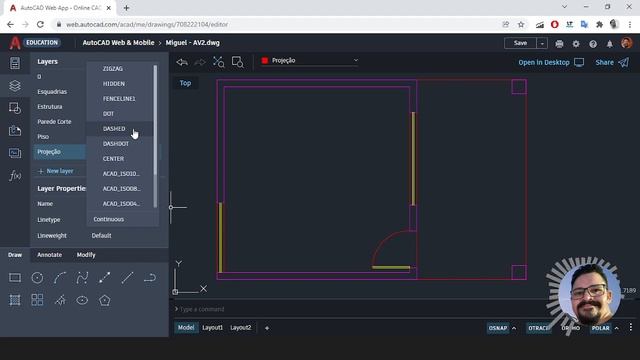Click the Print/Plot icon in header
The image size is (640, 360).
(x=559, y=44)
